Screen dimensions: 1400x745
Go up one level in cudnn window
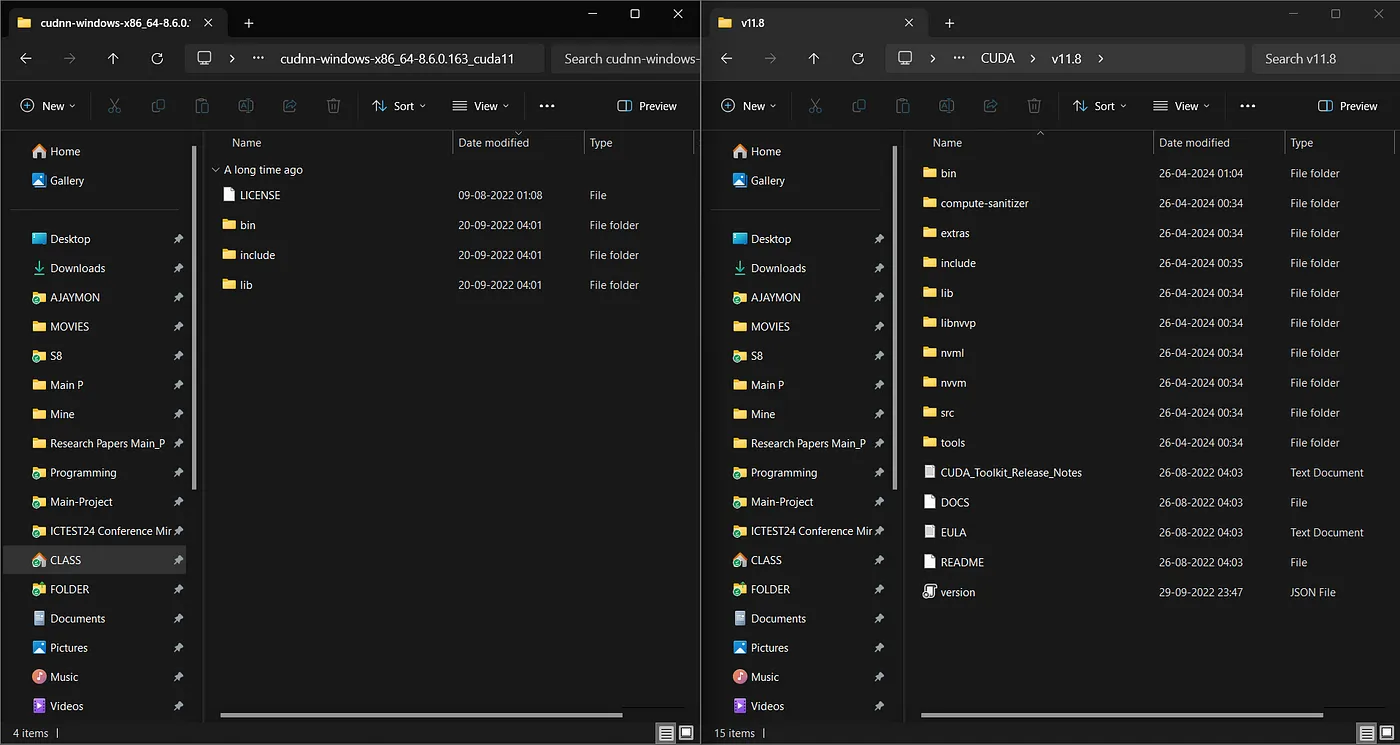tap(113, 59)
